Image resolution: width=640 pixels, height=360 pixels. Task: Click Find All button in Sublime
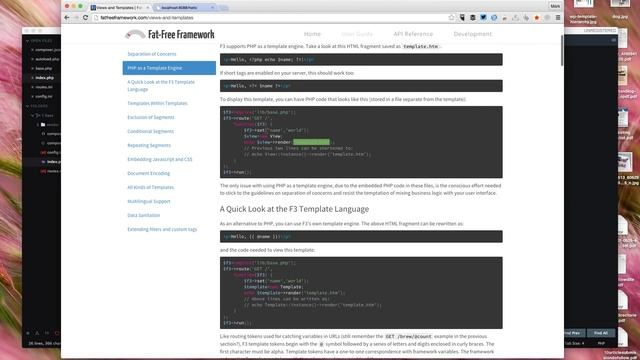pos(601,333)
